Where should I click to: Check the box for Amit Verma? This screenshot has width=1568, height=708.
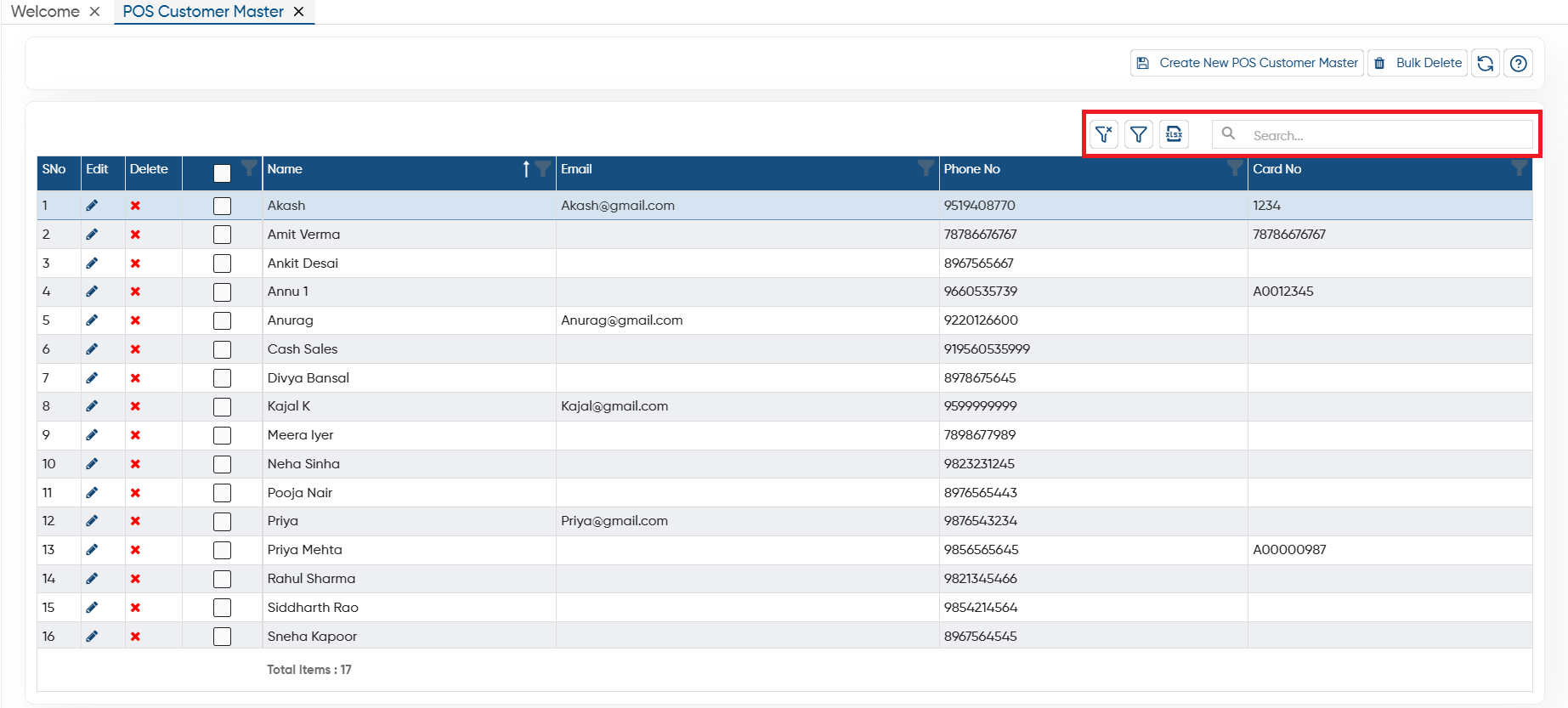point(222,235)
